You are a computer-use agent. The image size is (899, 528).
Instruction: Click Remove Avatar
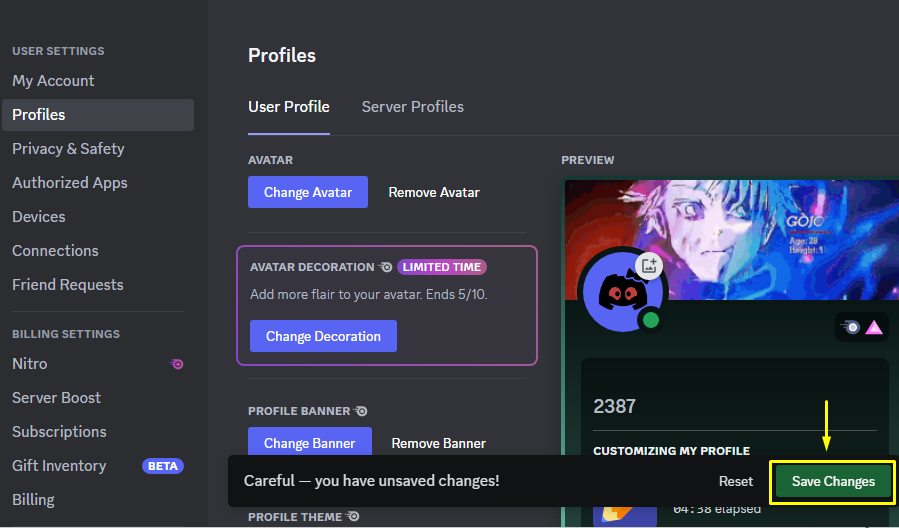click(434, 193)
